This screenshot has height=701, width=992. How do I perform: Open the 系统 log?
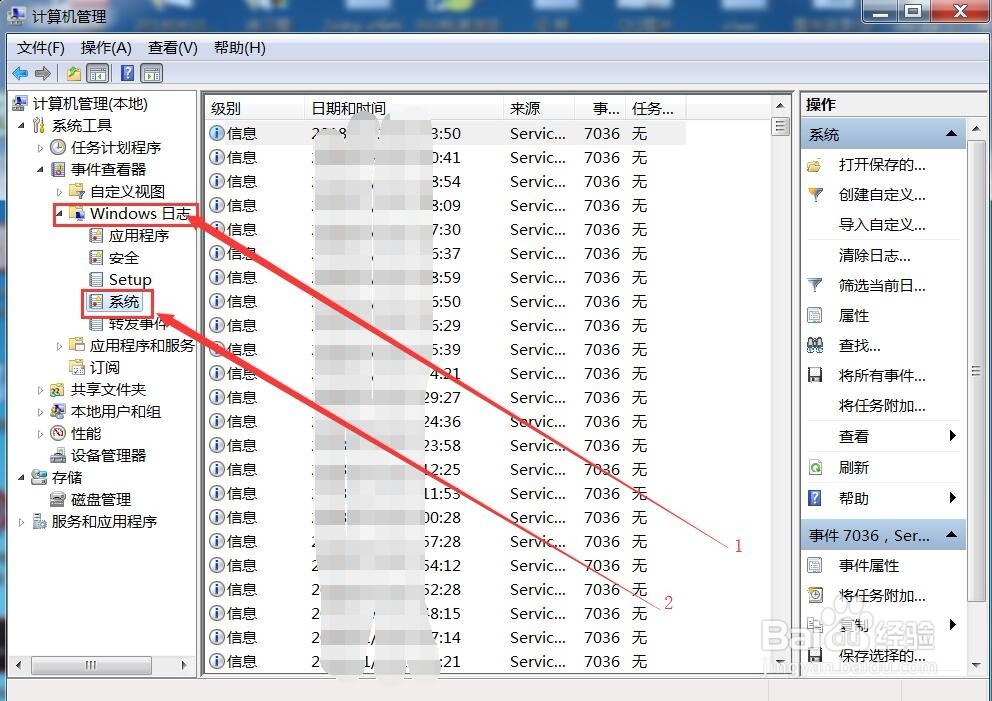pyautogui.click(x=123, y=302)
